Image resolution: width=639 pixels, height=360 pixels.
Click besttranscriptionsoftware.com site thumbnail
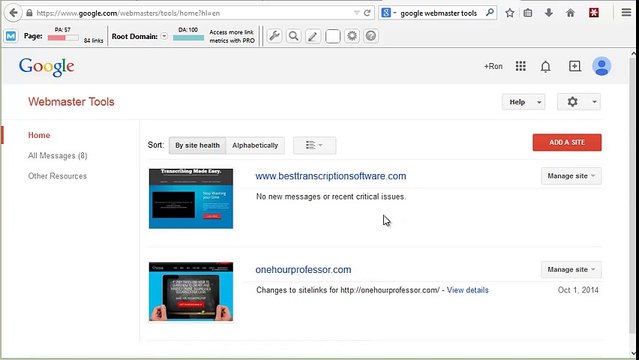[x=191, y=198]
